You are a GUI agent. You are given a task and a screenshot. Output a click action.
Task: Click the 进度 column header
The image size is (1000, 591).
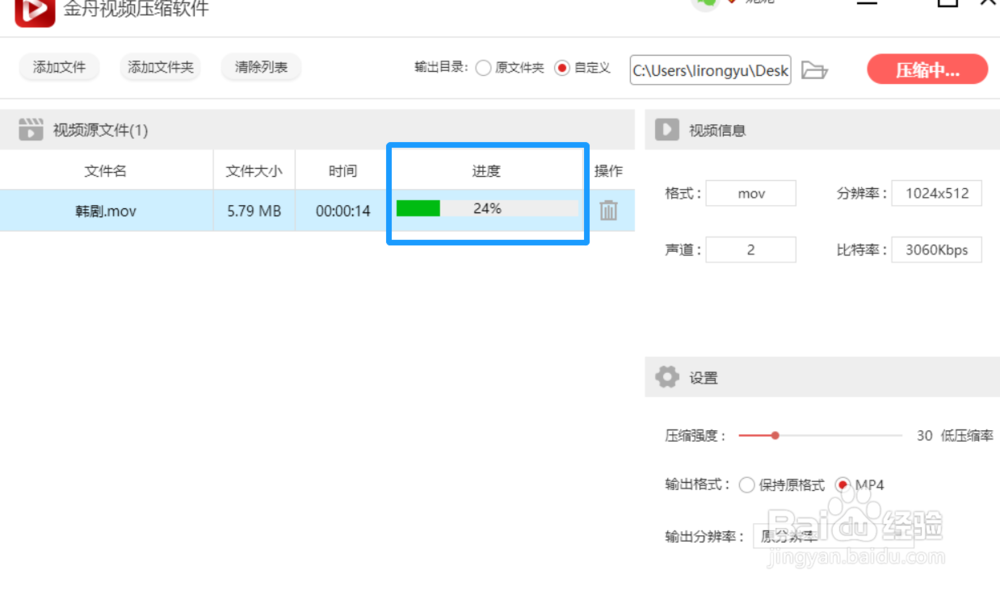[x=486, y=170]
